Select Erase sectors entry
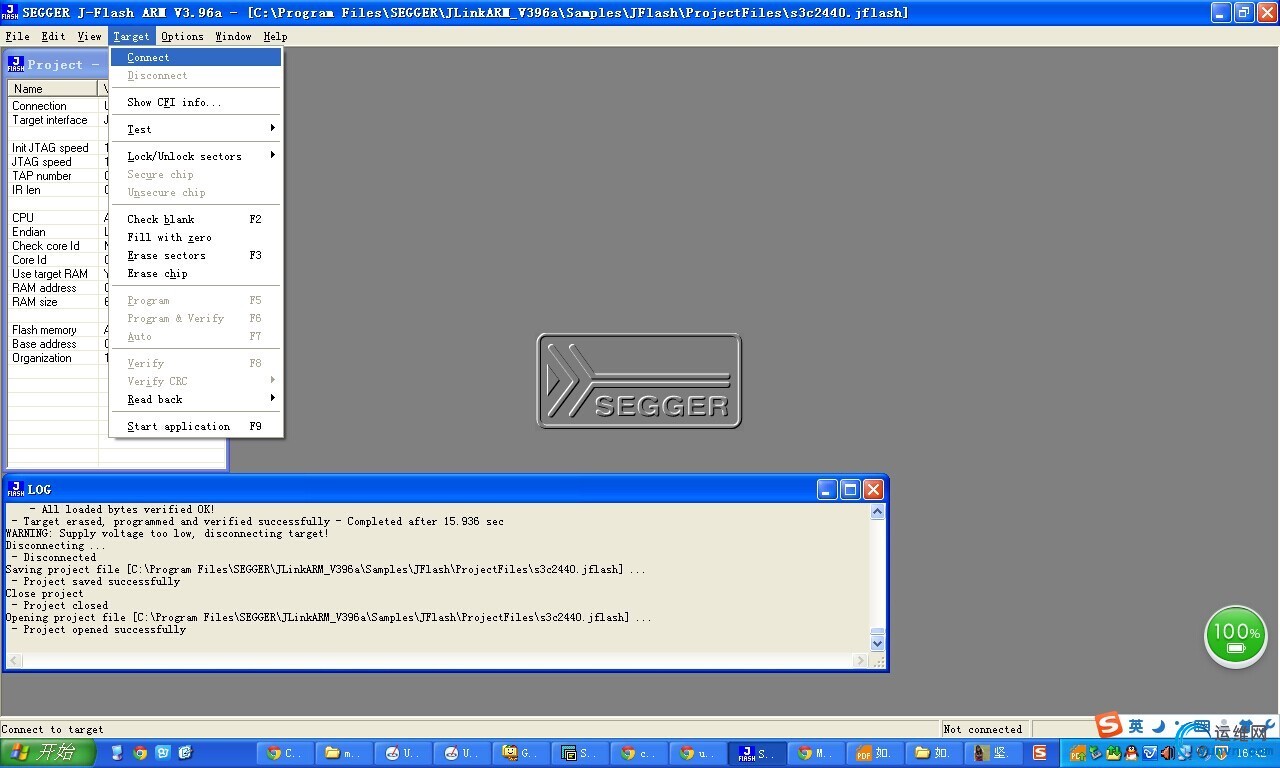Viewport: 1280px width, 768px height. click(196, 255)
